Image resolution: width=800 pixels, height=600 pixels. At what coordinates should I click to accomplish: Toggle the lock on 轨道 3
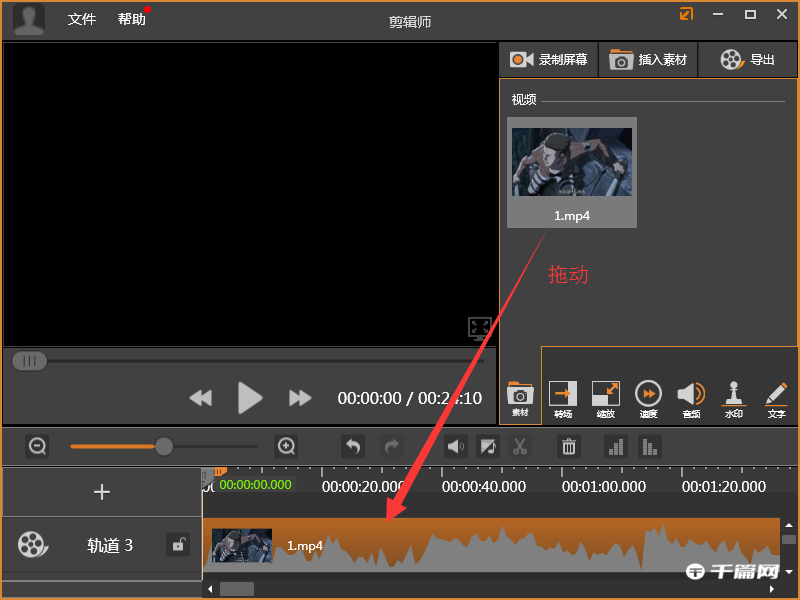[x=178, y=545]
